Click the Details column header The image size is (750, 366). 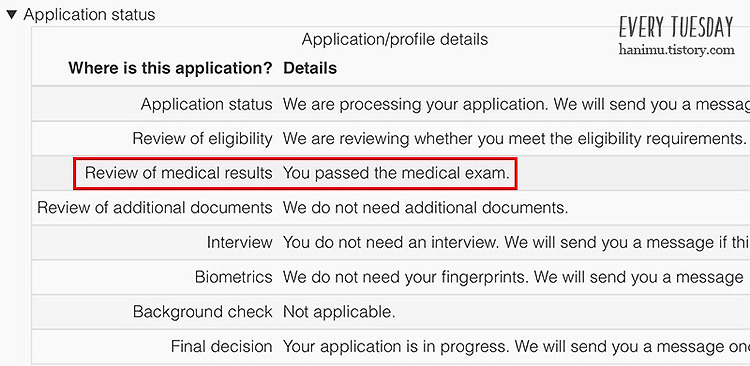310,68
